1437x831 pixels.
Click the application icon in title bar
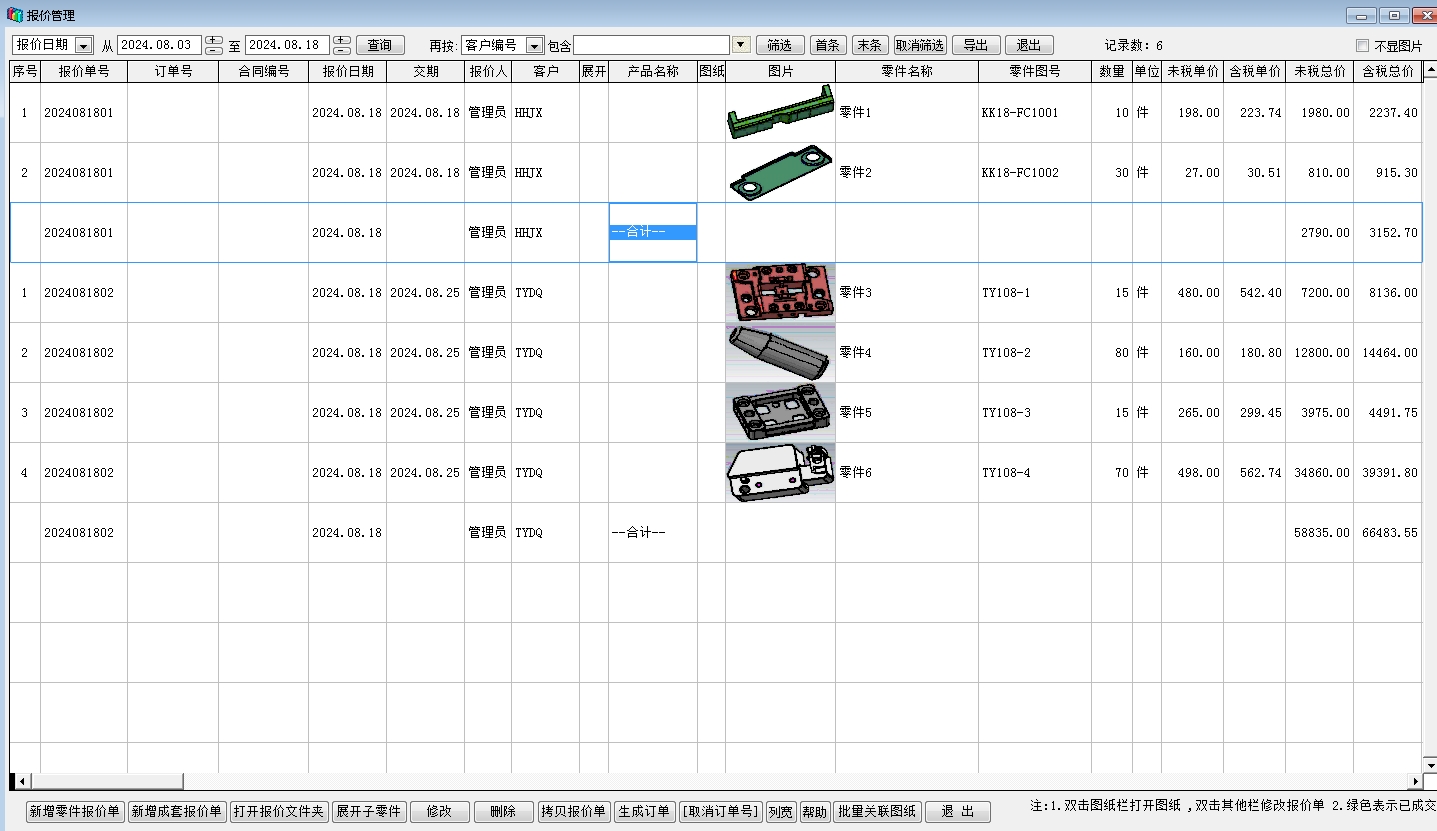(x=14, y=15)
